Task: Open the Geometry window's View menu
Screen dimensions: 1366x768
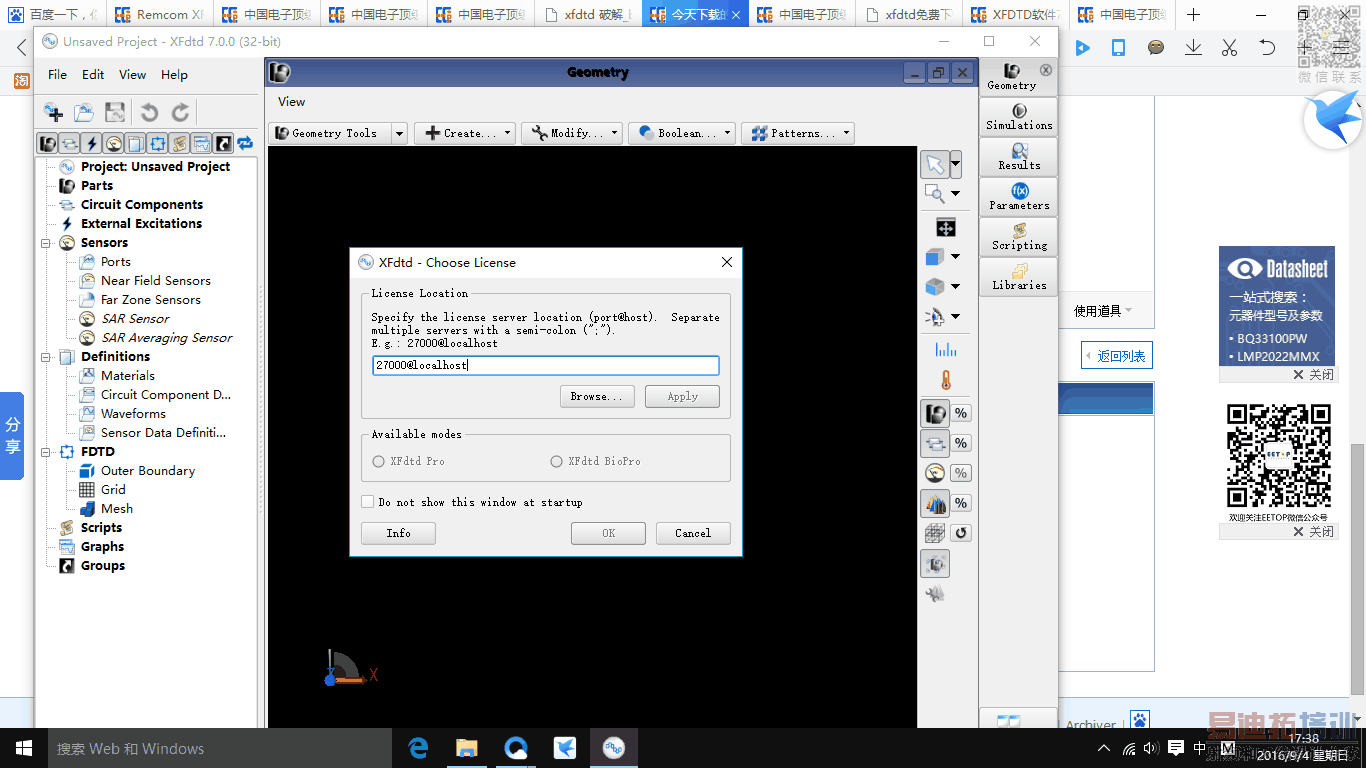Action: (292, 101)
